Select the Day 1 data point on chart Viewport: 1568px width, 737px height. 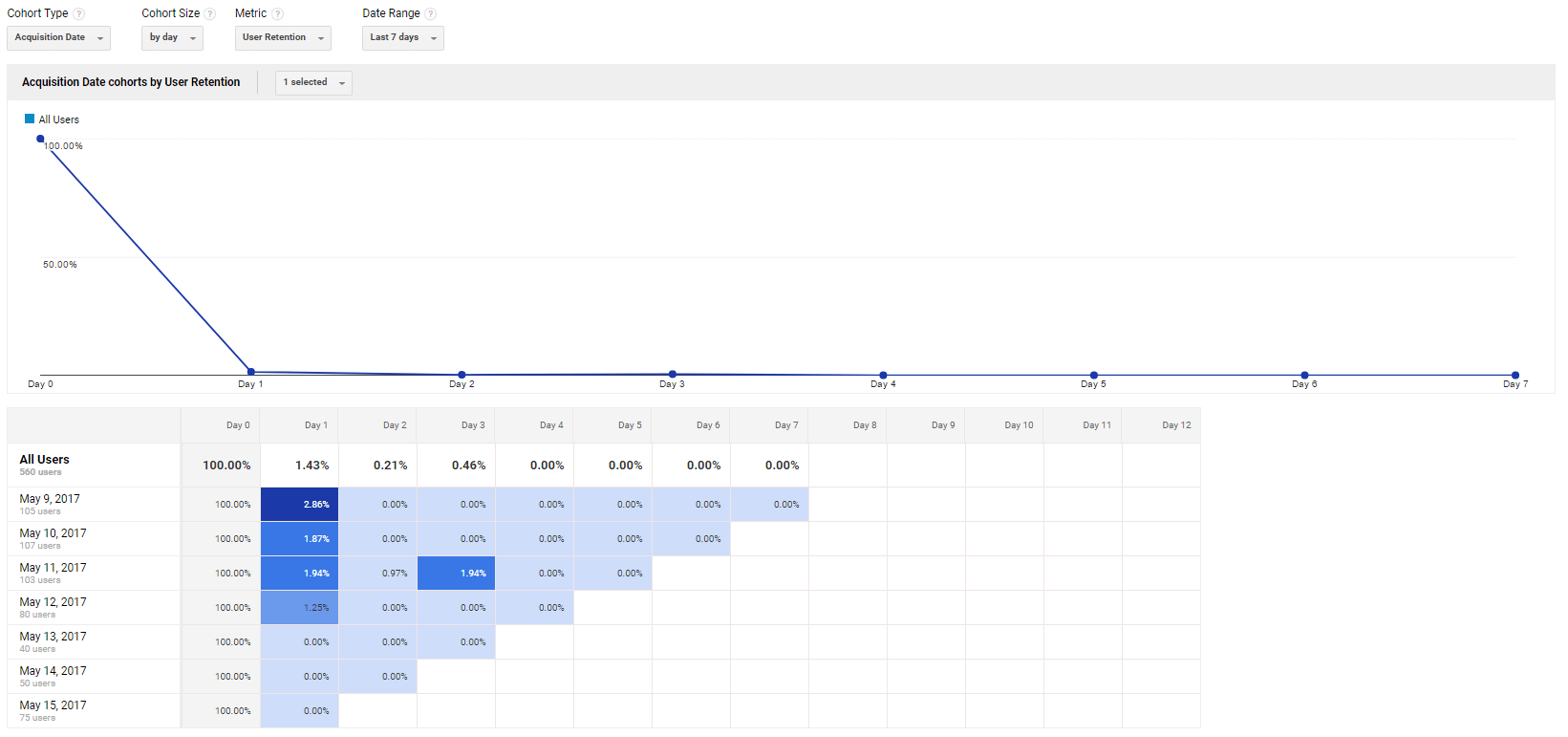[251, 372]
